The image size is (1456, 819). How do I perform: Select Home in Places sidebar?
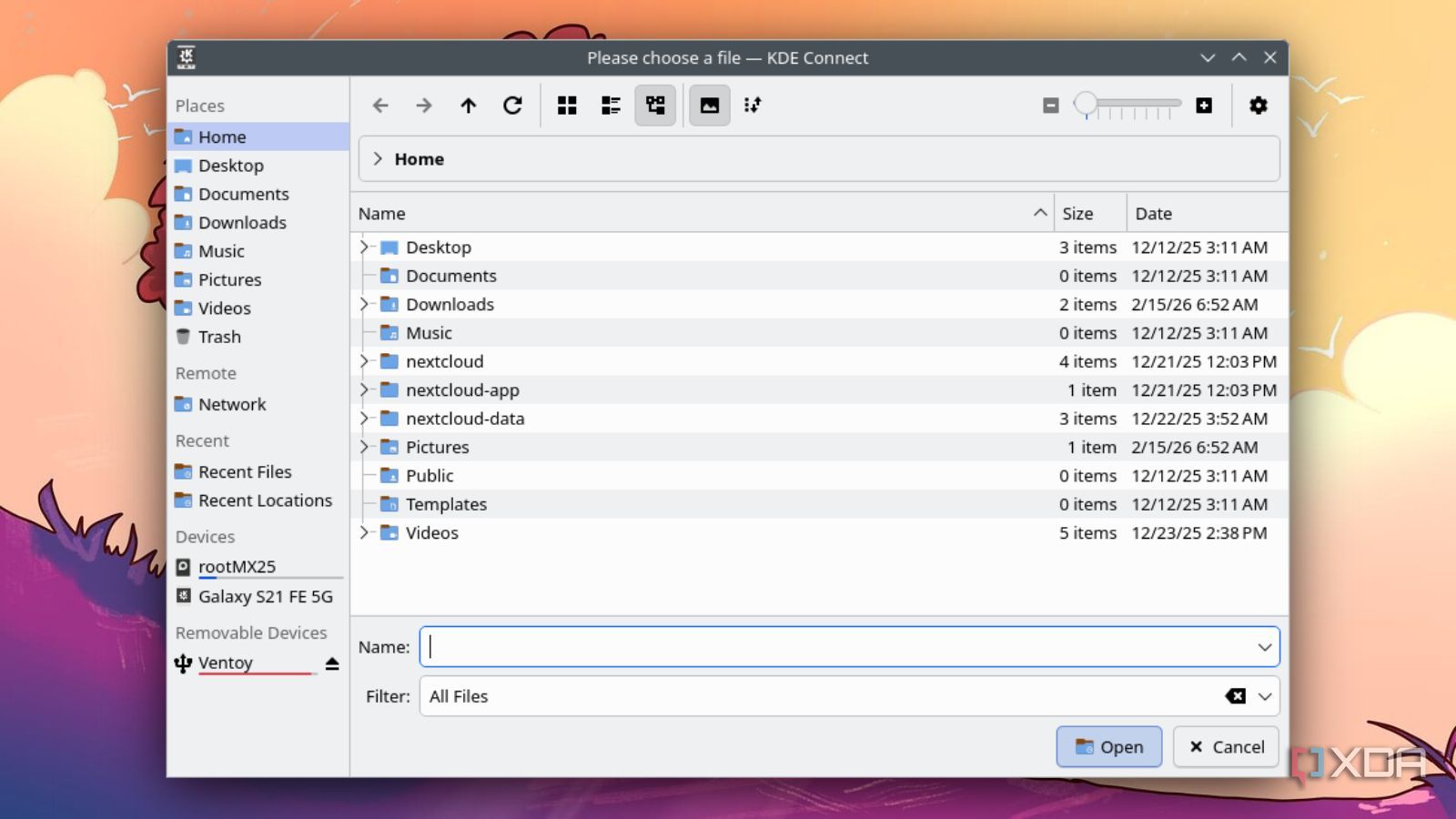pyautogui.click(x=258, y=136)
